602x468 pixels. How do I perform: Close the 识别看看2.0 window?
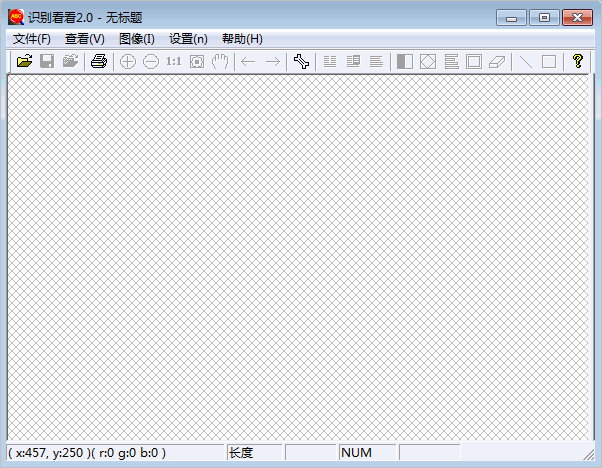[x=577, y=18]
